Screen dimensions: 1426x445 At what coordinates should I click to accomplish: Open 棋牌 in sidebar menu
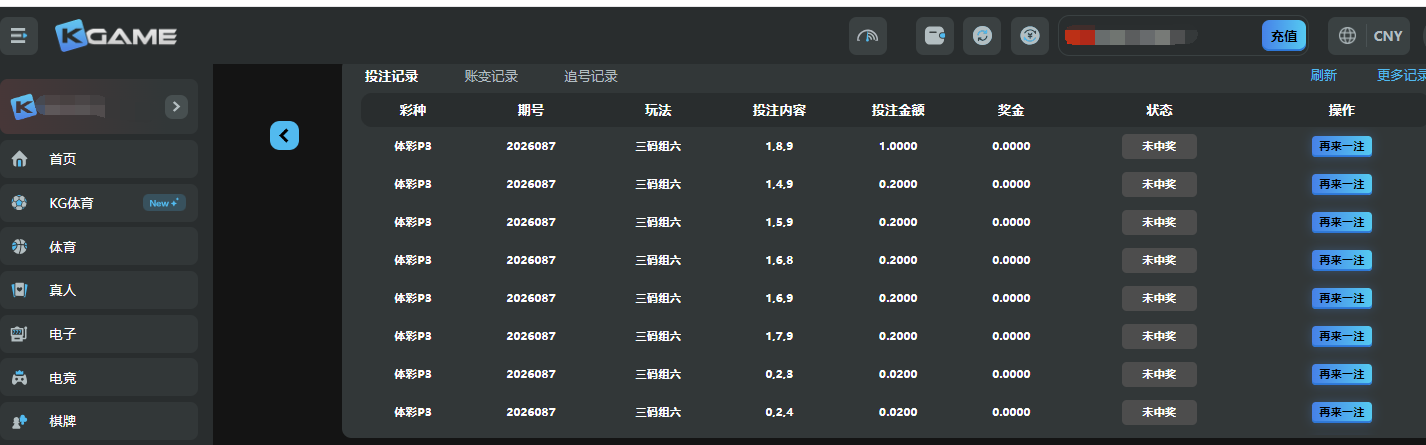(99, 421)
